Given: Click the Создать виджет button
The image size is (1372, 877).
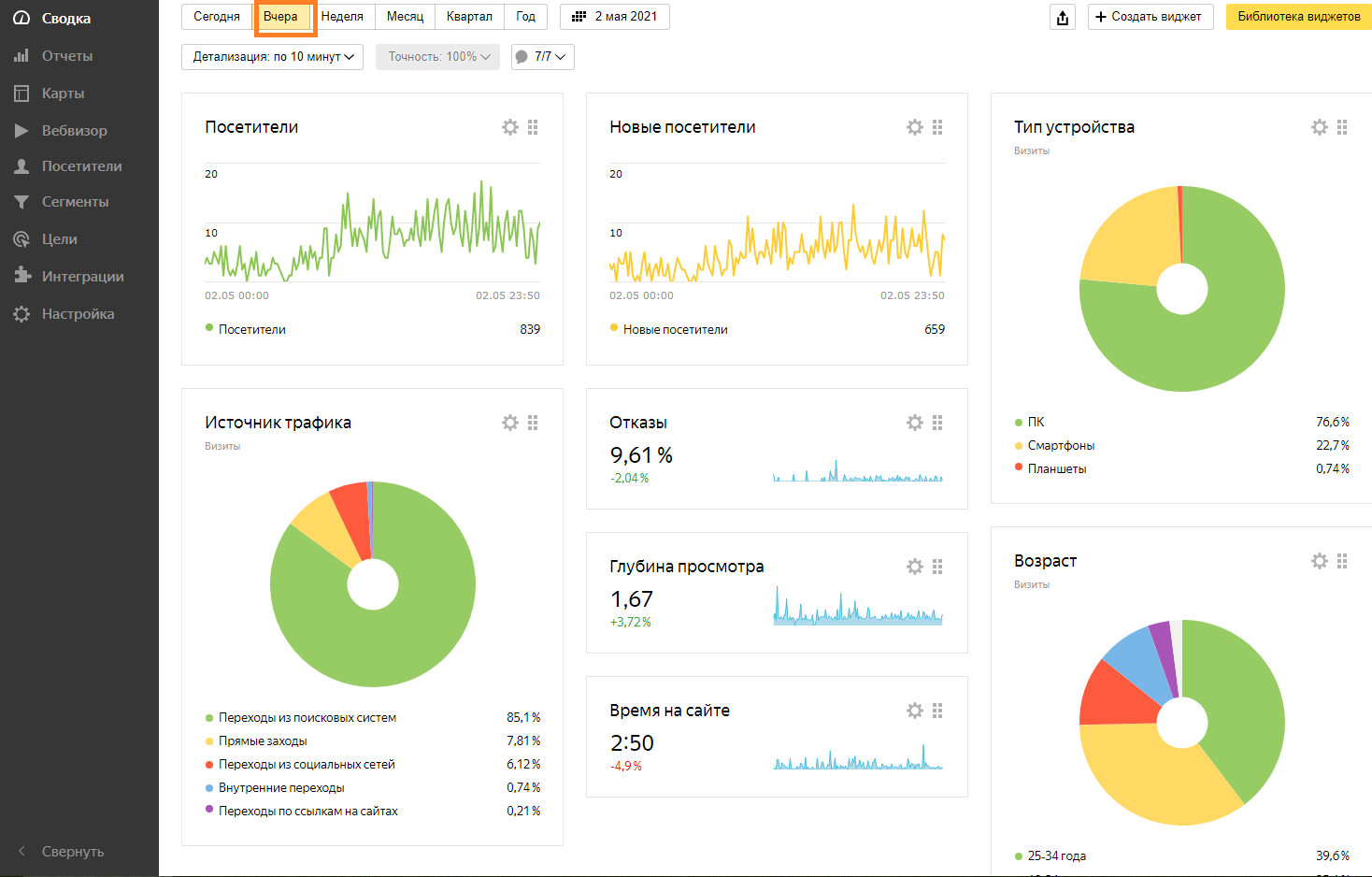Looking at the screenshot, I should tap(1150, 17).
